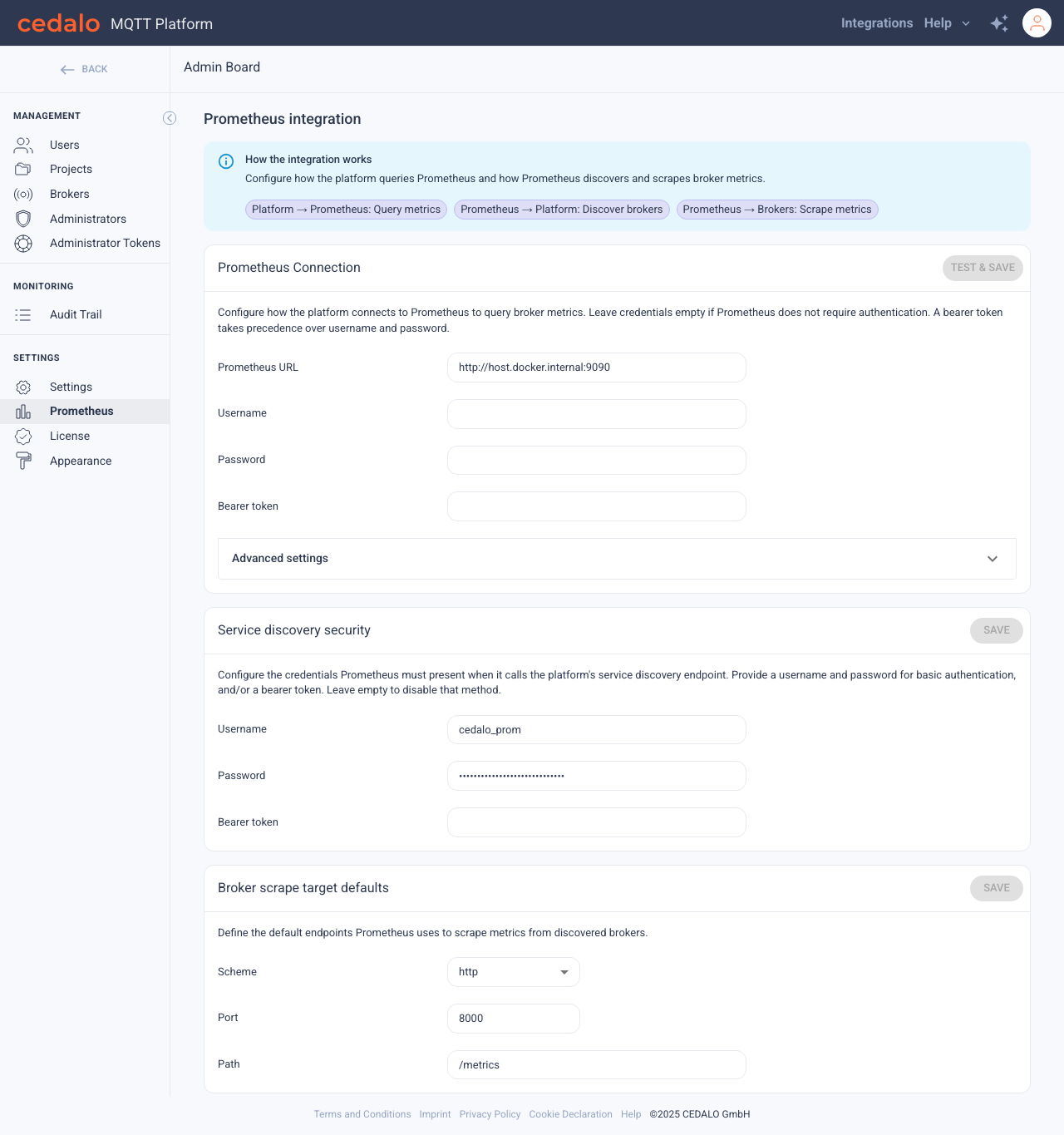The height and width of the screenshot is (1135, 1064).
Task: Click the Administrators shield icon
Action: [x=23, y=219]
